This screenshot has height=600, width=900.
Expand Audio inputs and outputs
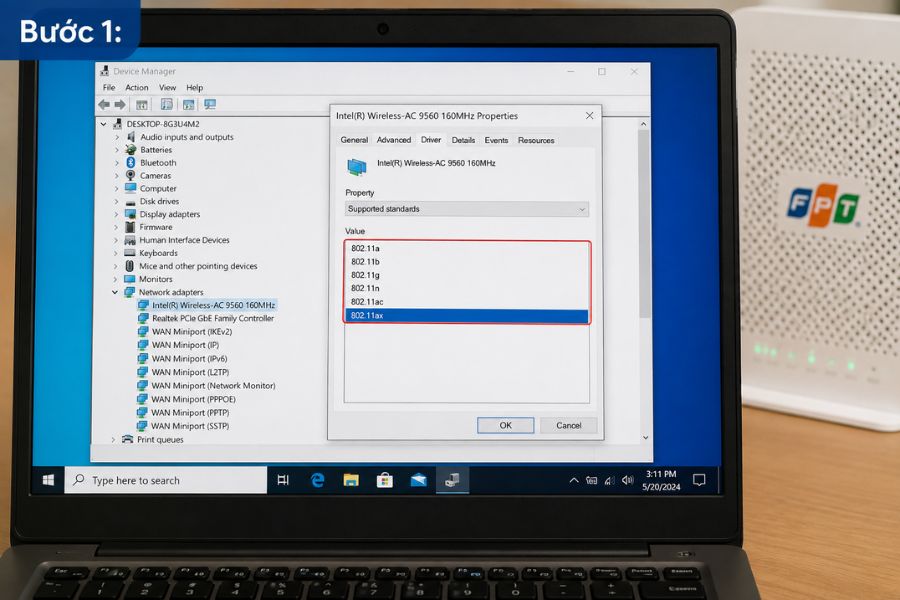point(117,137)
